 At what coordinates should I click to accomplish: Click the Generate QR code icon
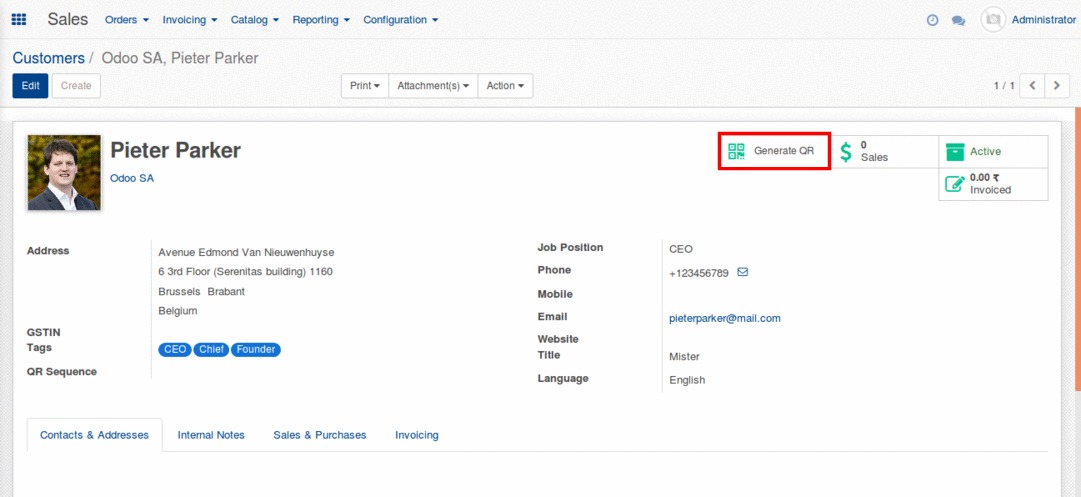click(736, 151)
